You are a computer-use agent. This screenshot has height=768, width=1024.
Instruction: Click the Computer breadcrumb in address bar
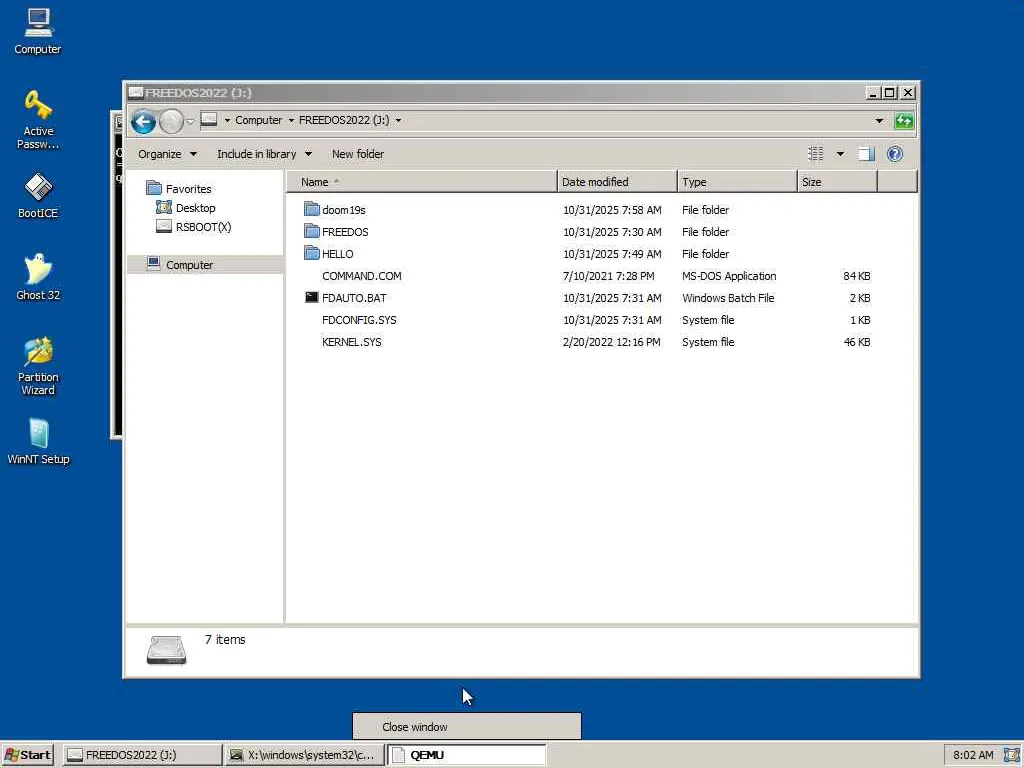pos(259,120)
